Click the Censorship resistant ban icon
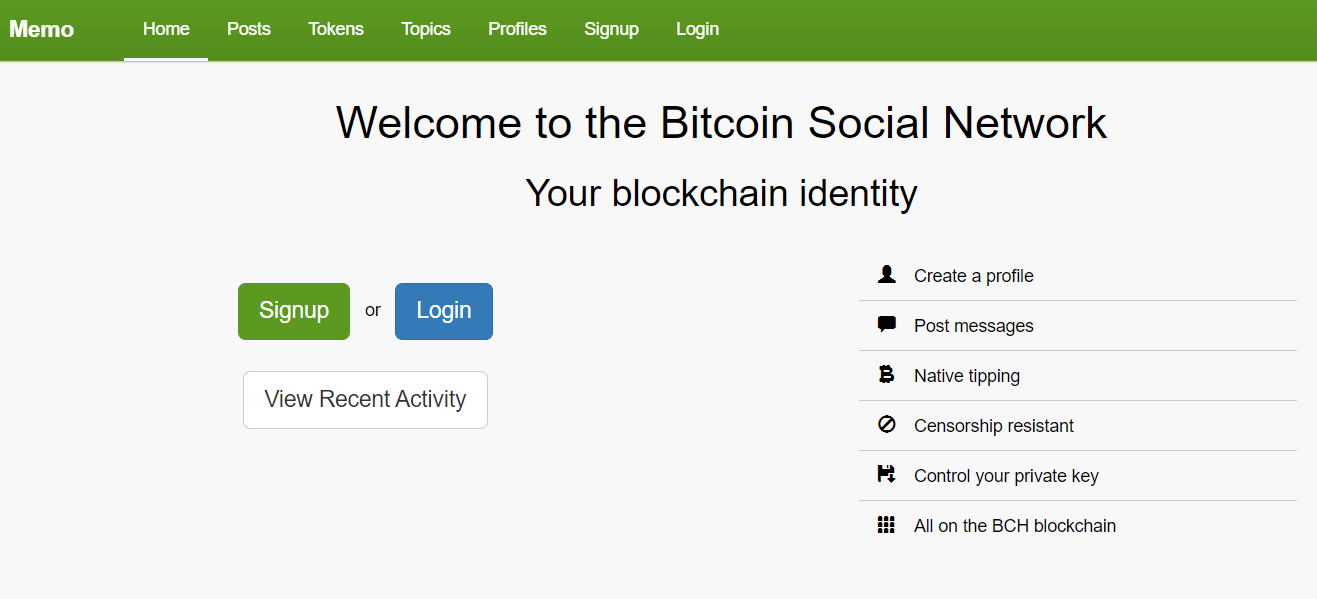Image resolution: width=1317 pixels, height=599 pixels. [x=886, y=424]
